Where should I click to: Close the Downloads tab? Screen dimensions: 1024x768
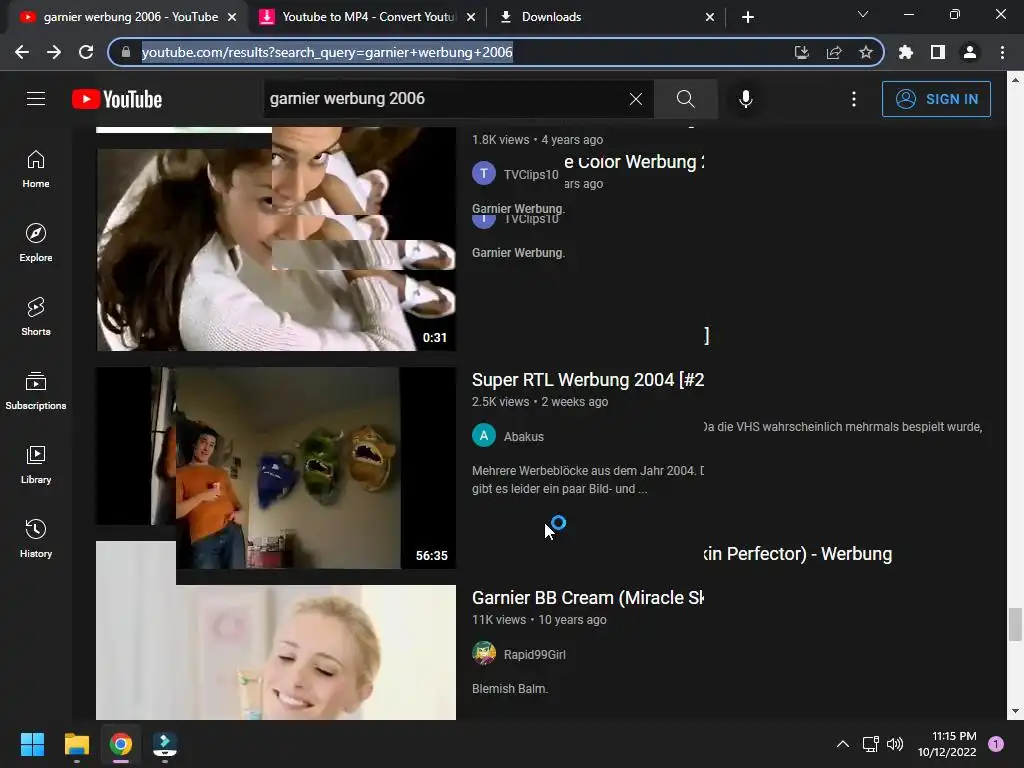pos(710,17)
